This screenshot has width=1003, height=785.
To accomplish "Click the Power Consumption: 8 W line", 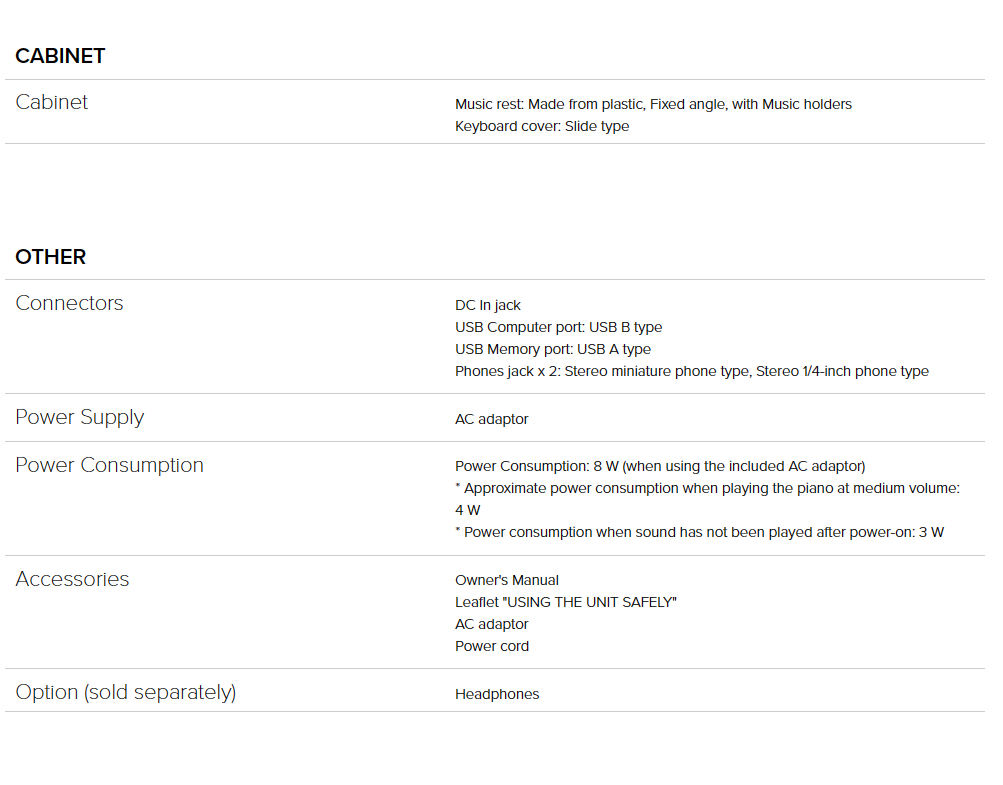I will 659,466.
